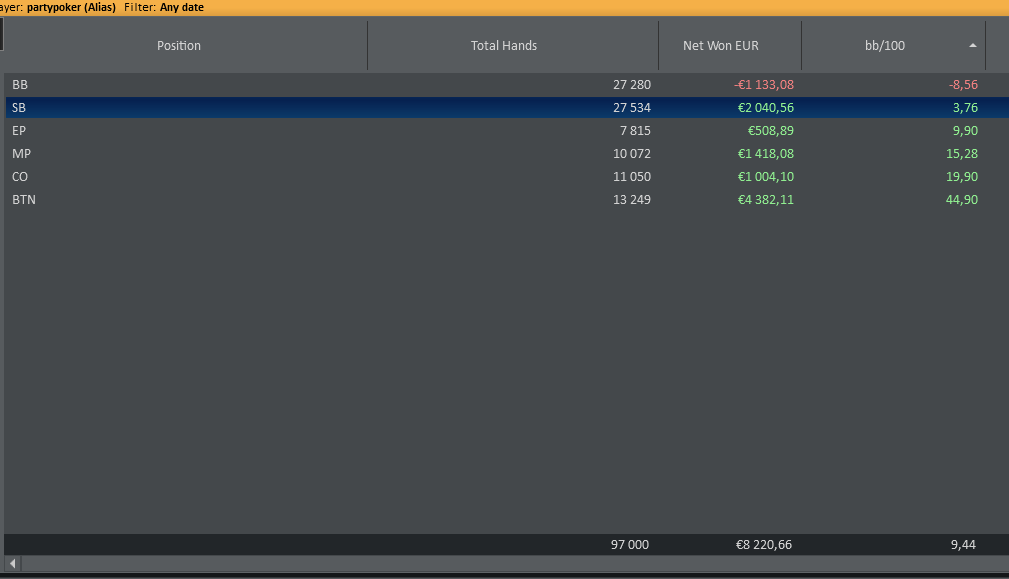This screenshot has height=579, width=1009.
Task: Click the 9,90 bb/100 value
Action: 965,131
